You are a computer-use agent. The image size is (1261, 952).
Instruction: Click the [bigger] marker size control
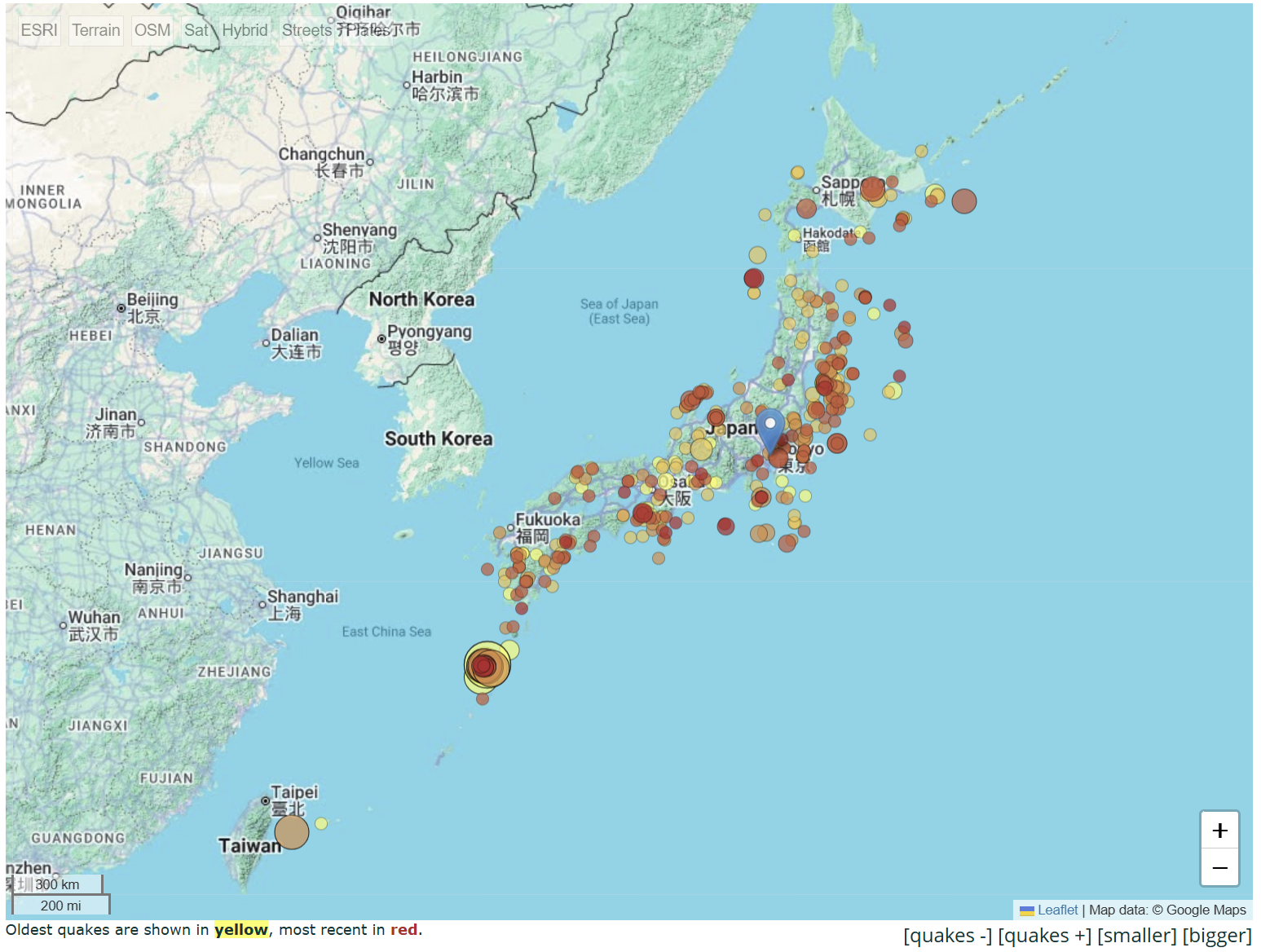(x=1217, y=936)
